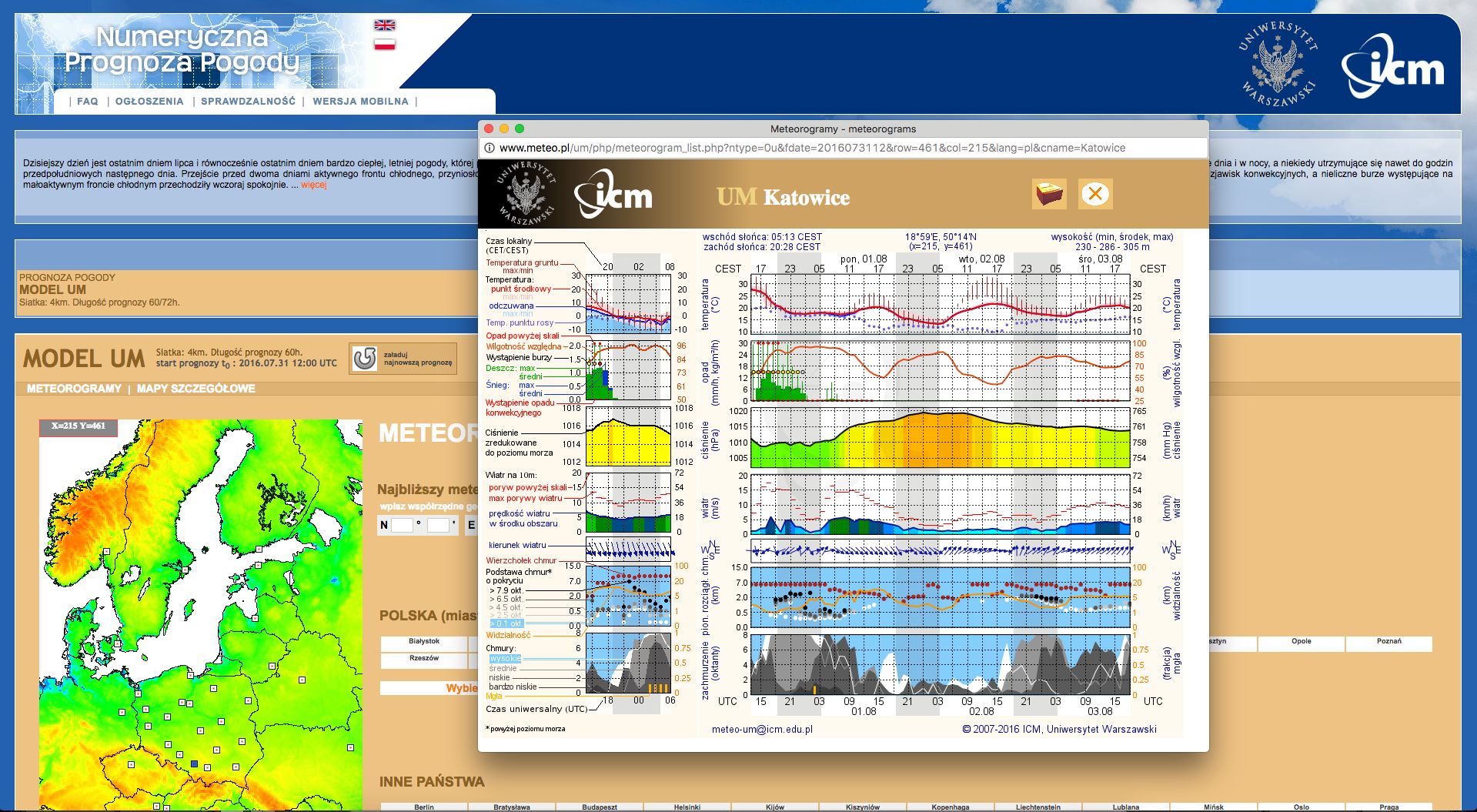Choose the Praga city button
The image size is (1477, 812).
pyautogui.click(x=1389, y=807)
